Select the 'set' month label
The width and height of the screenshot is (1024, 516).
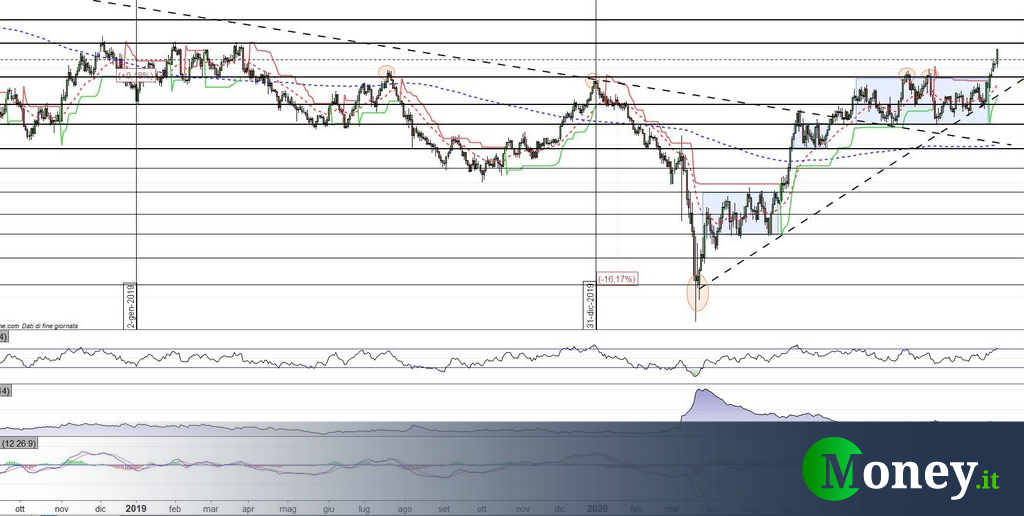pyautogui.click(x=444, y=508)
